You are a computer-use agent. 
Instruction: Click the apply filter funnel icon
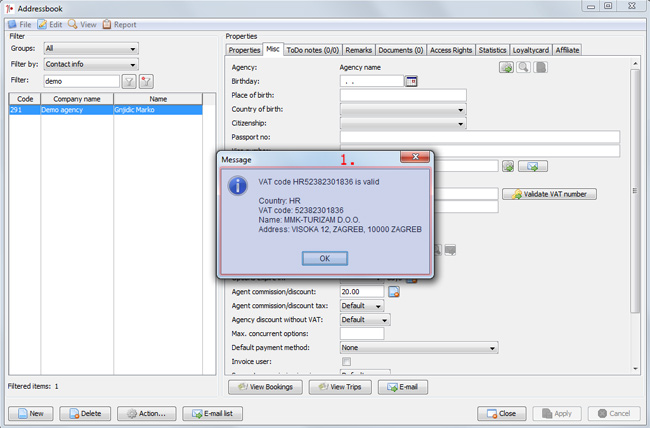click(129, 81)
